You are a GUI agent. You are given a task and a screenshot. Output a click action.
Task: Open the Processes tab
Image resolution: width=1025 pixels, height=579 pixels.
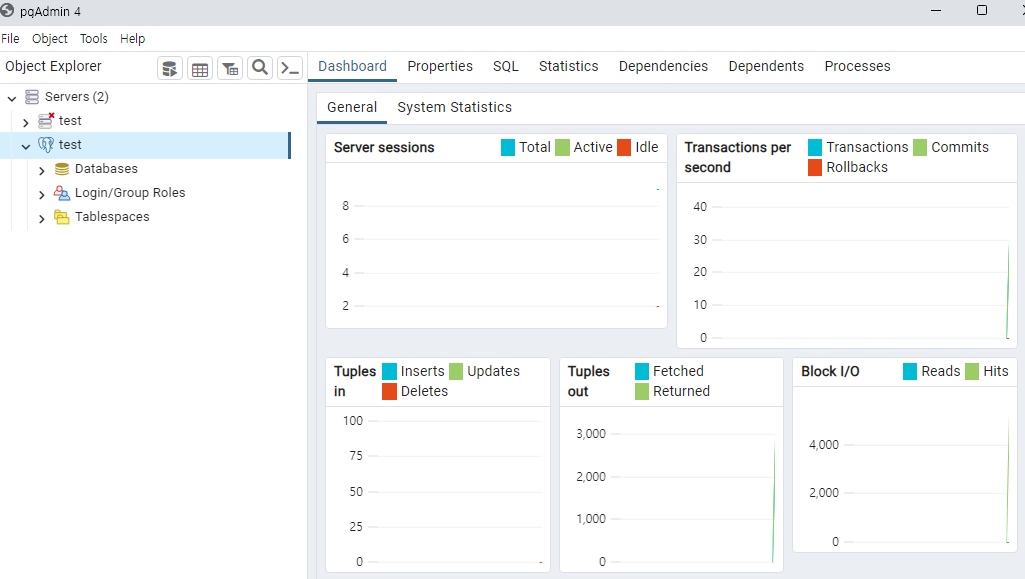857,66
